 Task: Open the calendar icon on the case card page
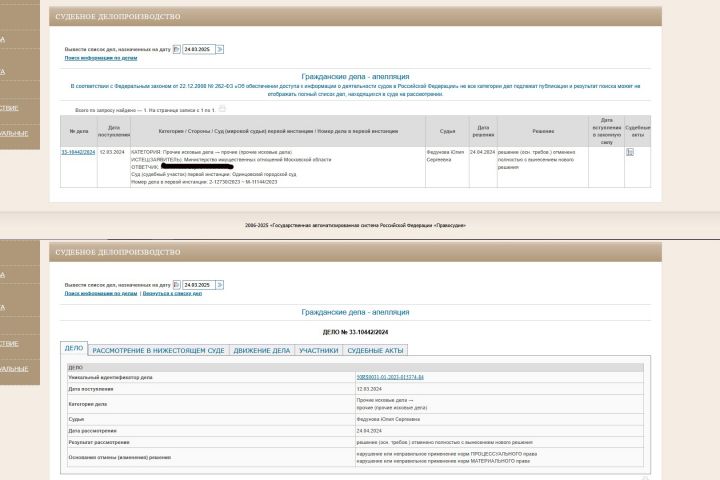pos(176,285)
